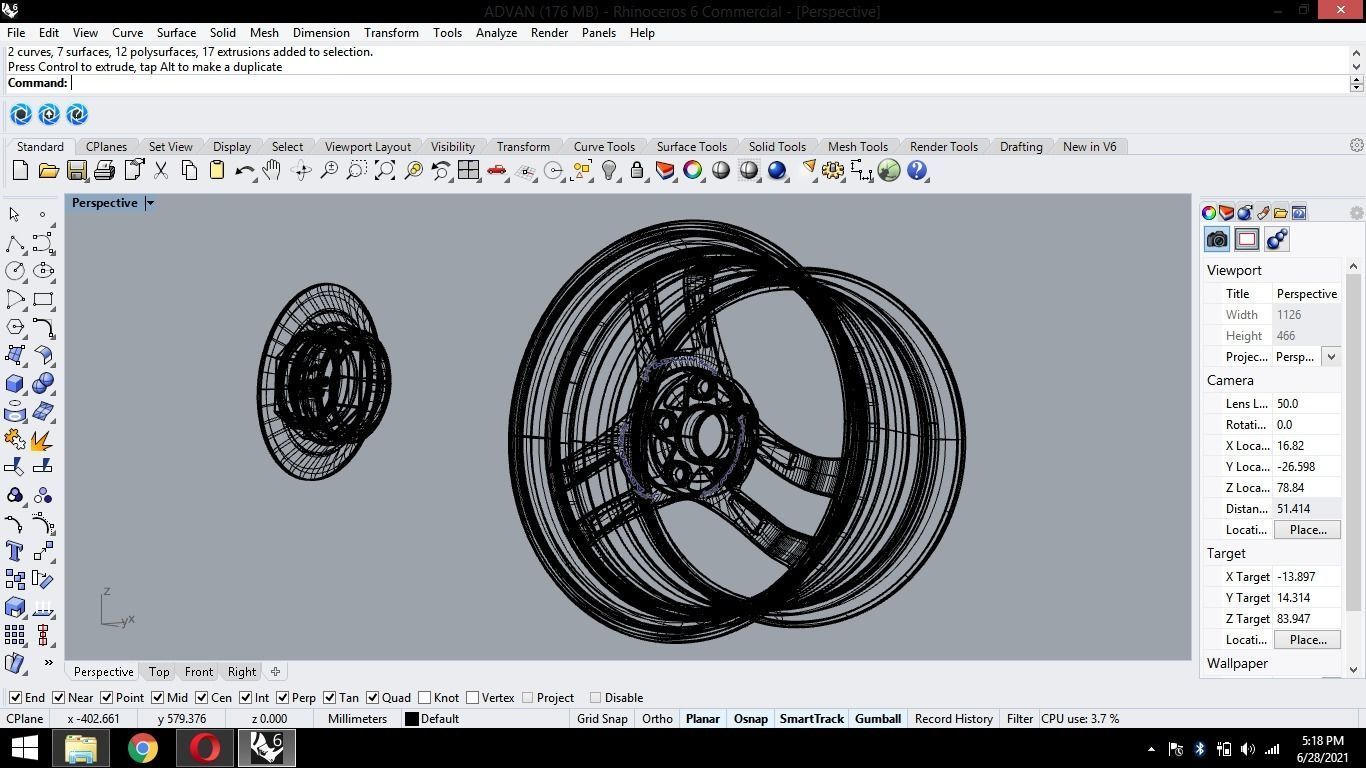Click the Explode burst icon

click(43, 439)
